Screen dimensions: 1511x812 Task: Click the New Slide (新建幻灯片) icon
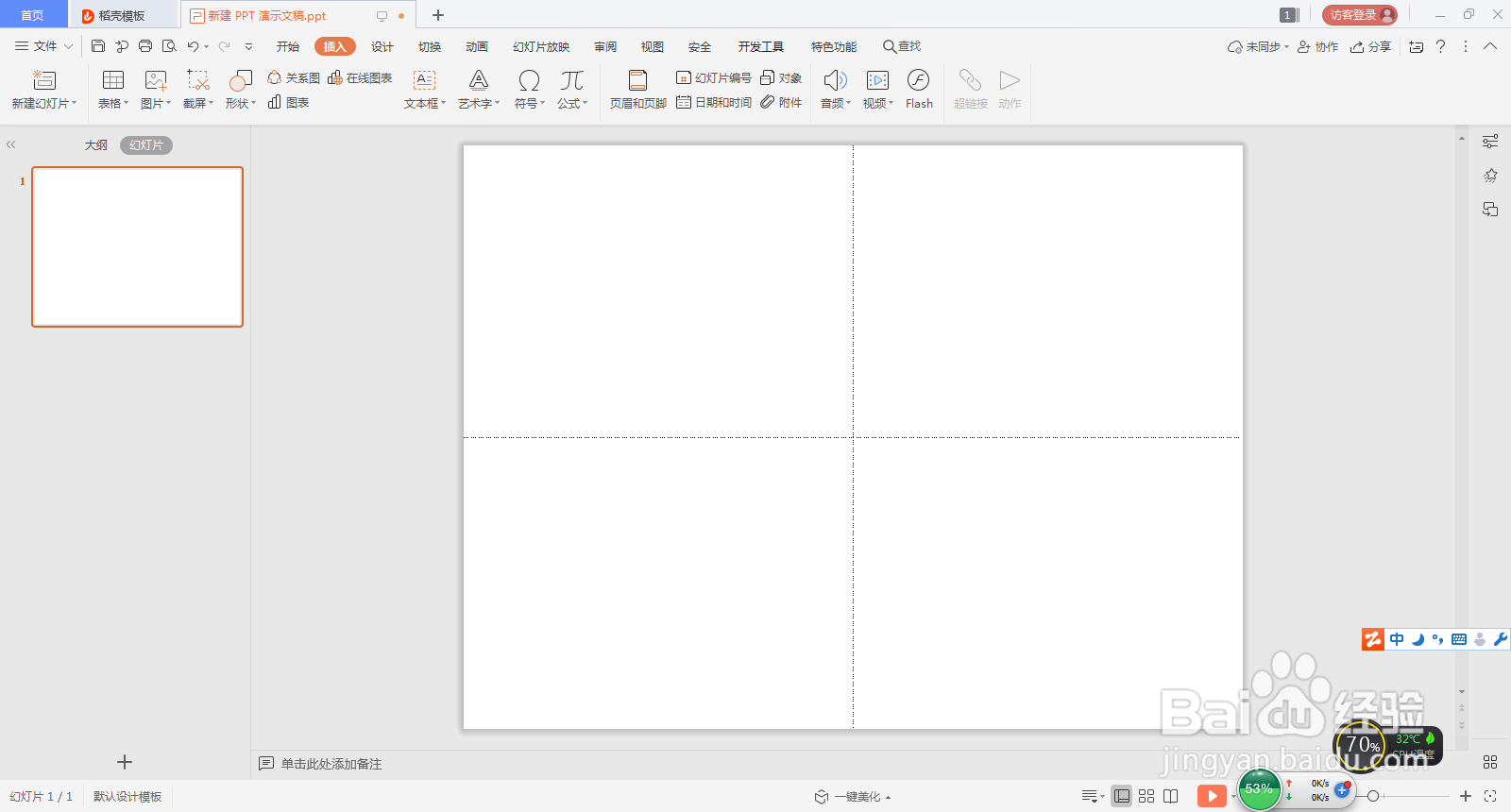pyautogui.click(x=43, y=81)
